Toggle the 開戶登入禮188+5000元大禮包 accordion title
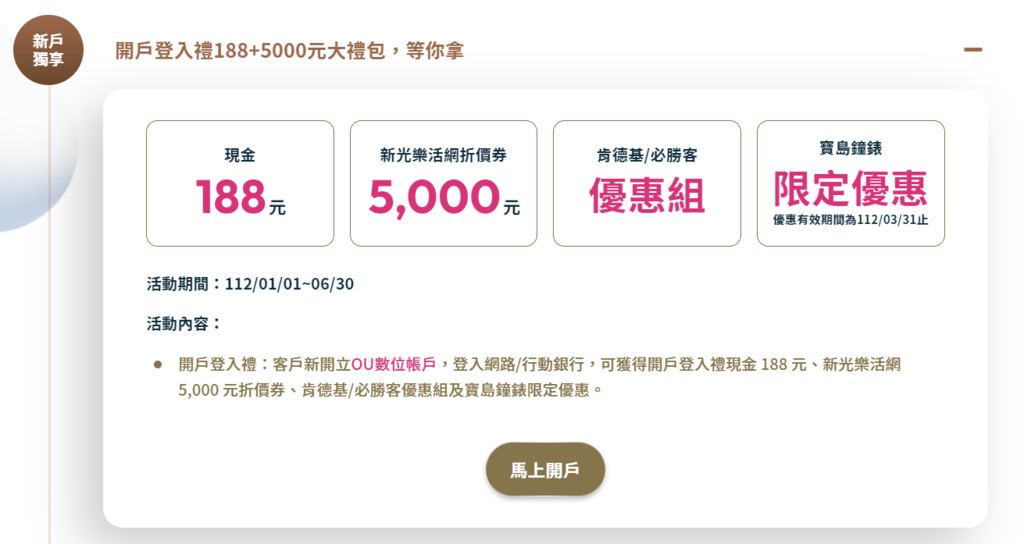Image resolution: width=1024 pixels, height=544 pixels. 289,51
